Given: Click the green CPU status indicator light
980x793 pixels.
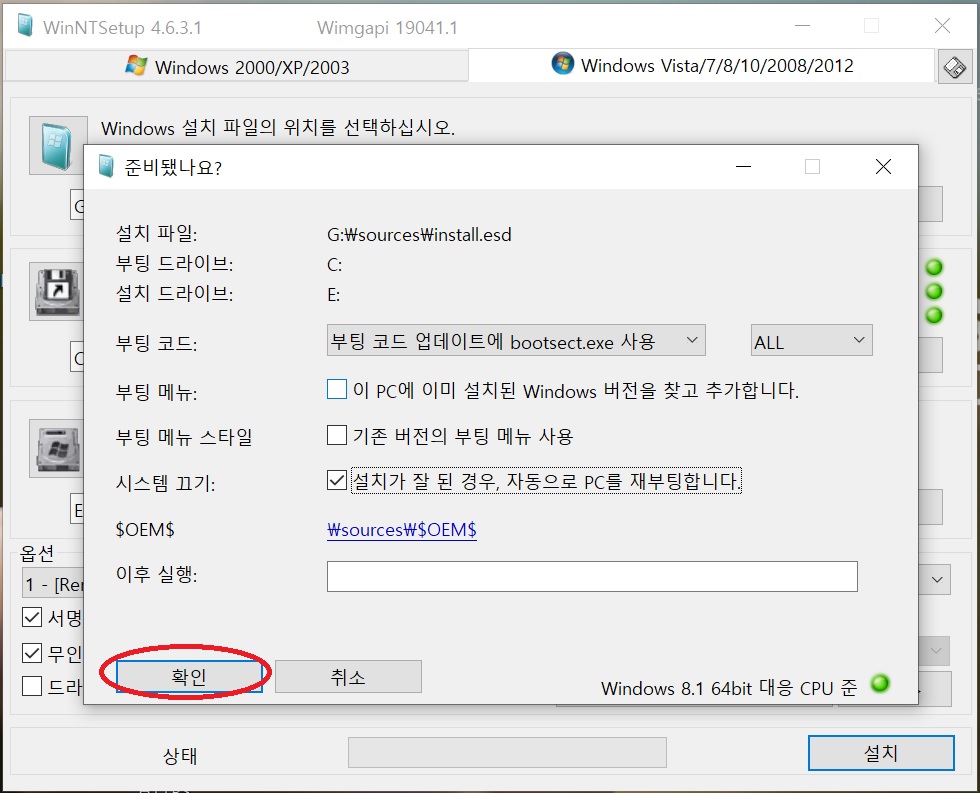Looking at the screenshot, I should pyautogui.click(x=880, y=684).
